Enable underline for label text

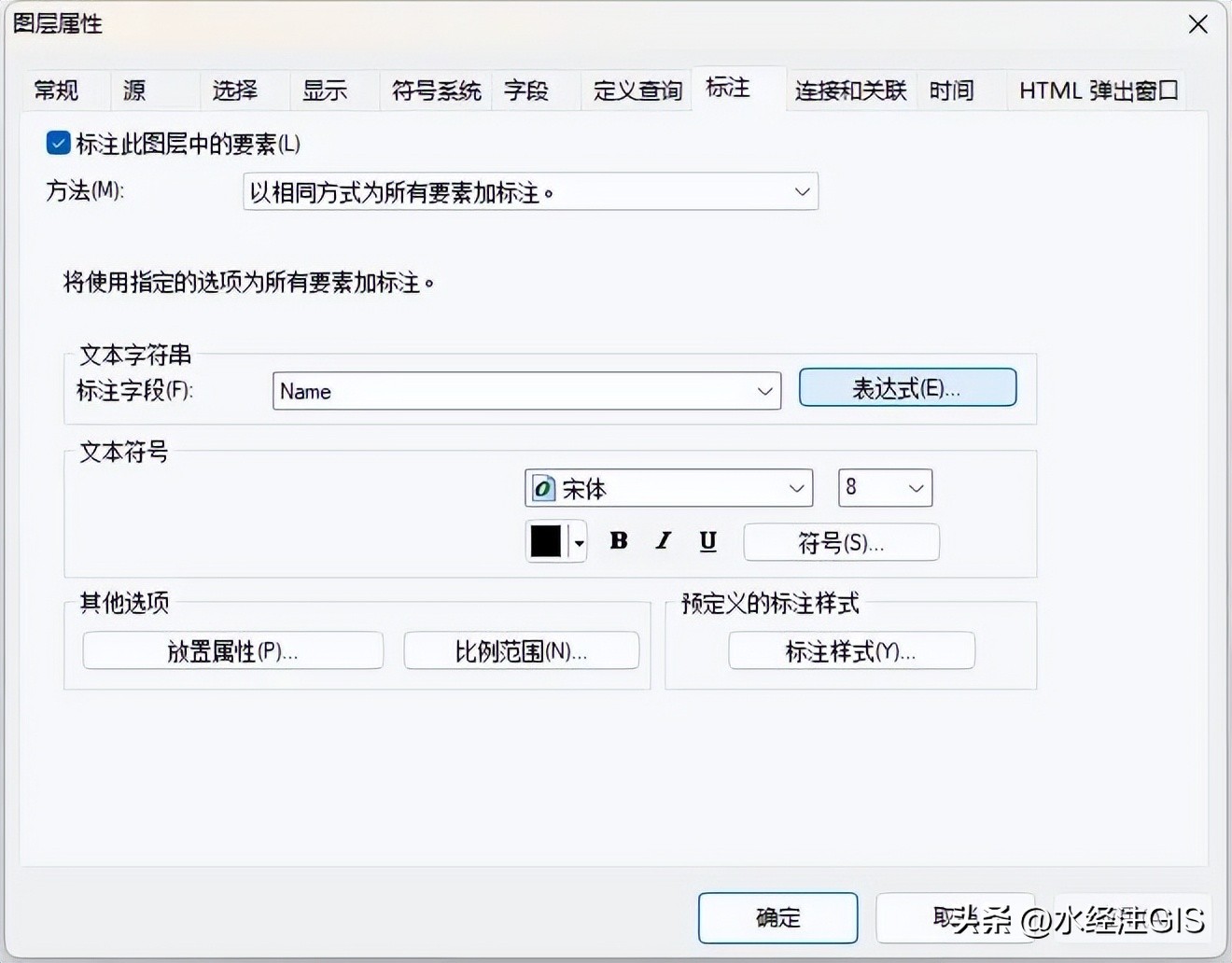[707, 541]
